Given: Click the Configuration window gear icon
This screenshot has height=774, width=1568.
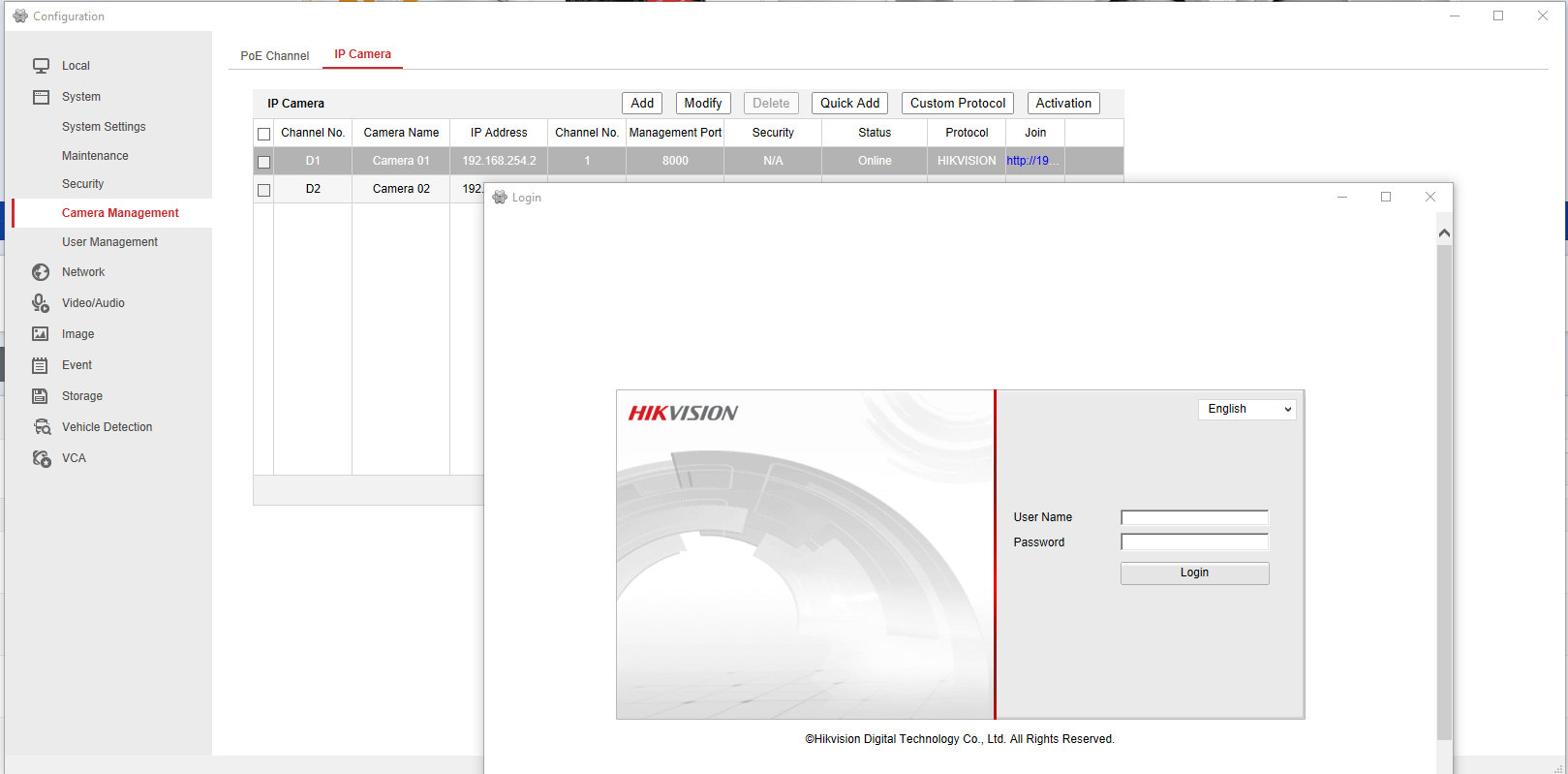Looking at the screenshot, I should click(x=20, y=15).
